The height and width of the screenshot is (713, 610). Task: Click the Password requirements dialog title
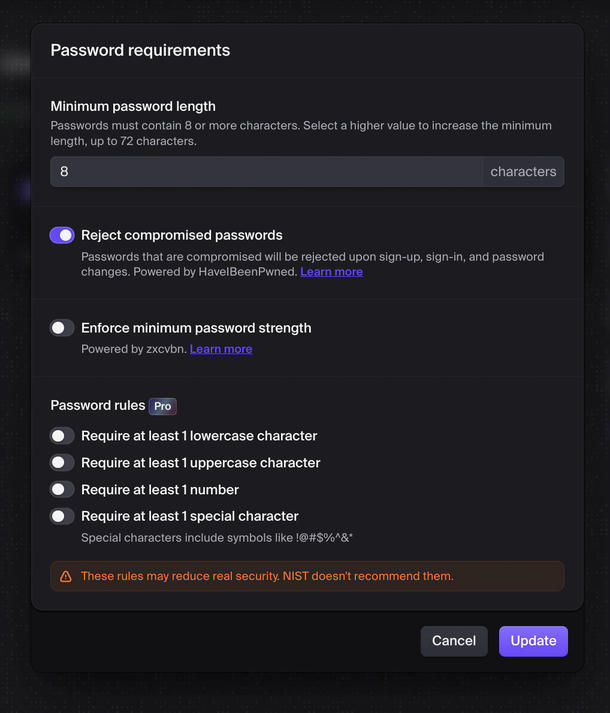pyautogui.click(x=140, y=50)
